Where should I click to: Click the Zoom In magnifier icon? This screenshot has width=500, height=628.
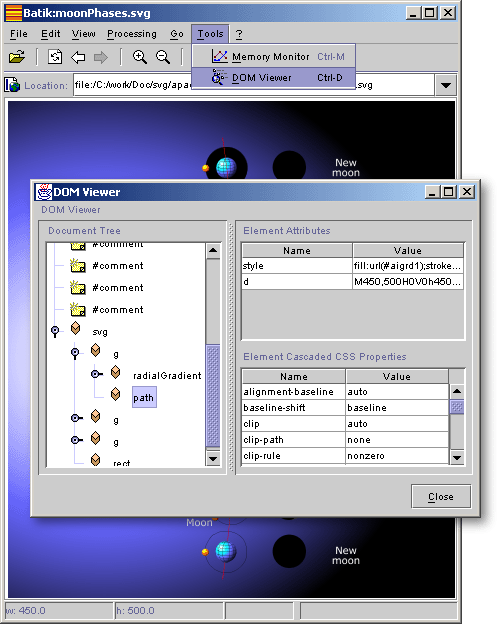[x=139, y=57]
